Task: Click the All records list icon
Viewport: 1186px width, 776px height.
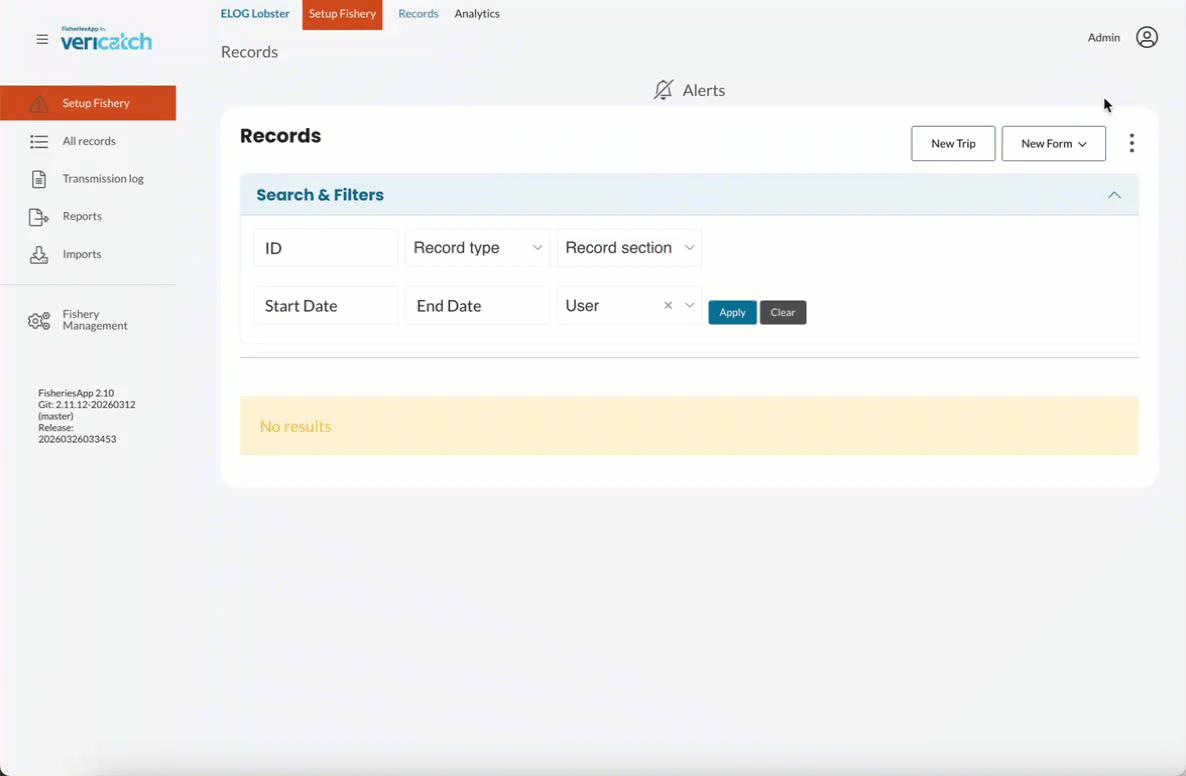Action: click(x=39, y=142)
